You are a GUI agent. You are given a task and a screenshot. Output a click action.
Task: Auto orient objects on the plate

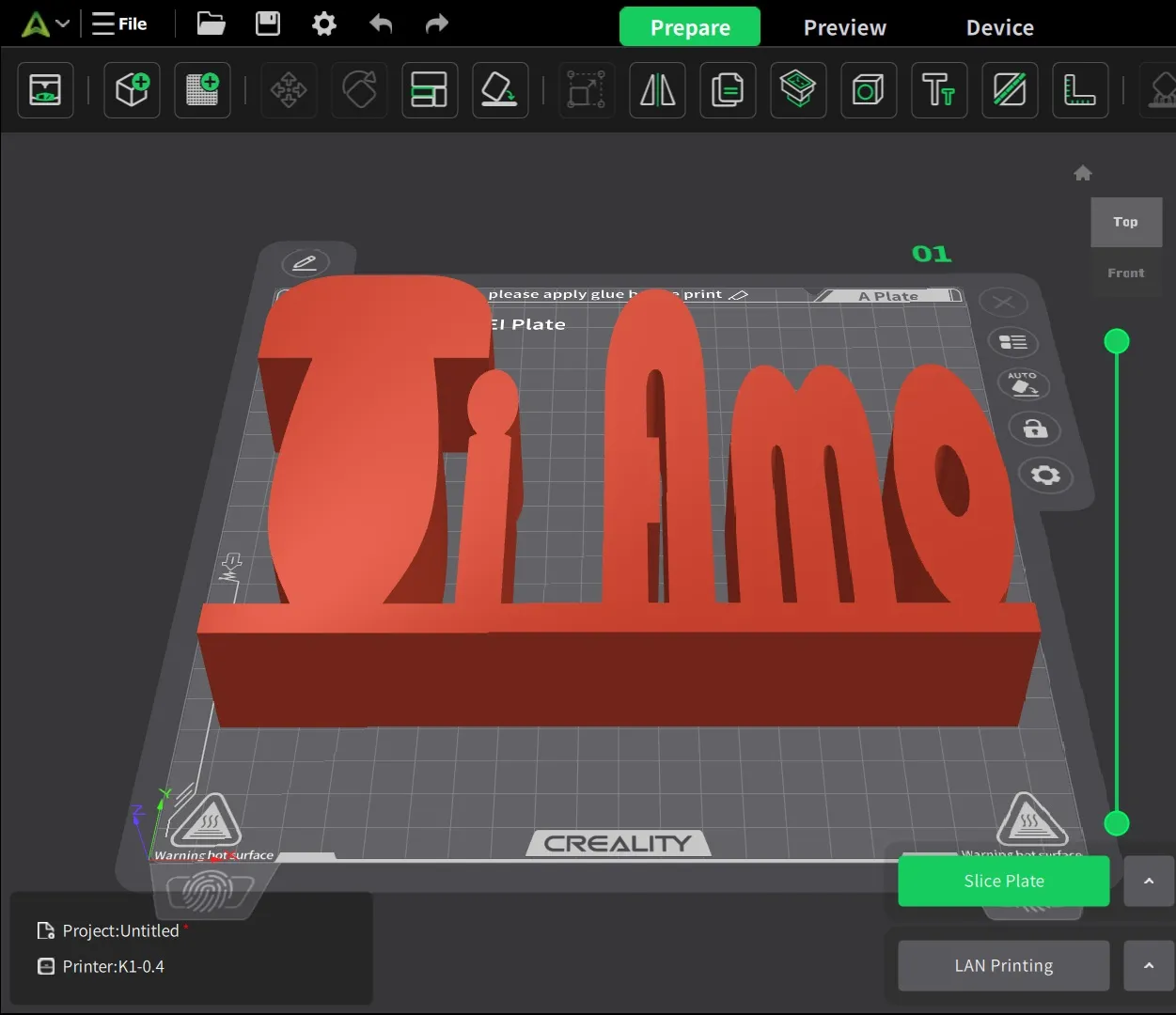tap(1023, 383)
